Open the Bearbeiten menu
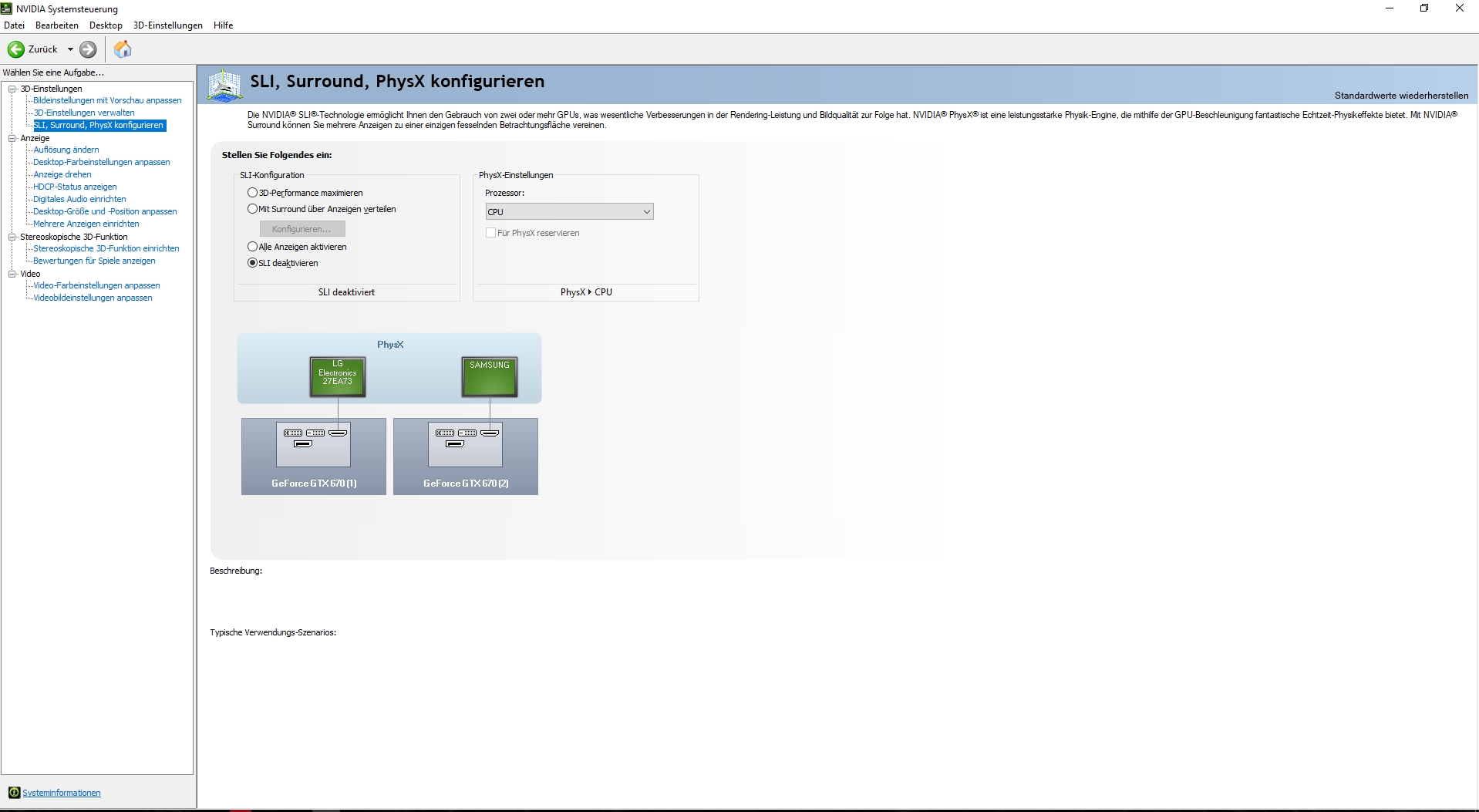 pos(57,25)
